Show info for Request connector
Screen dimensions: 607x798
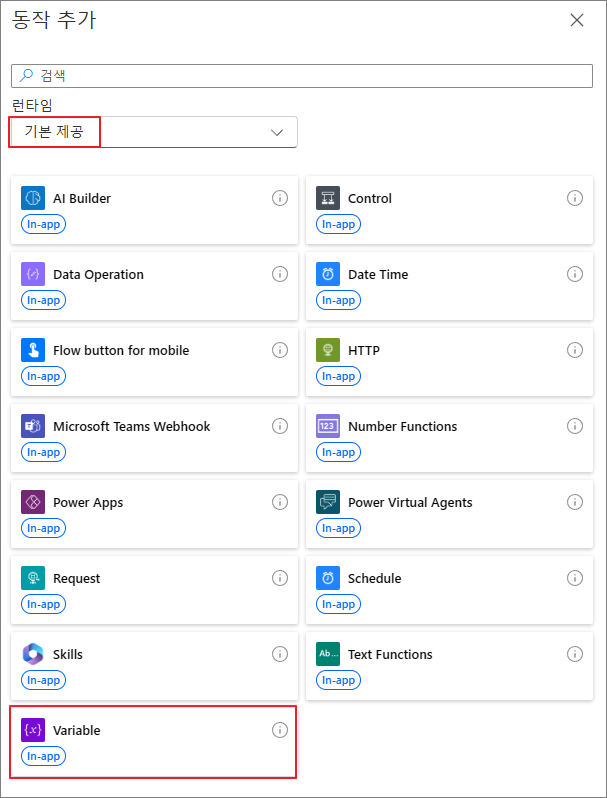point(280,578)
